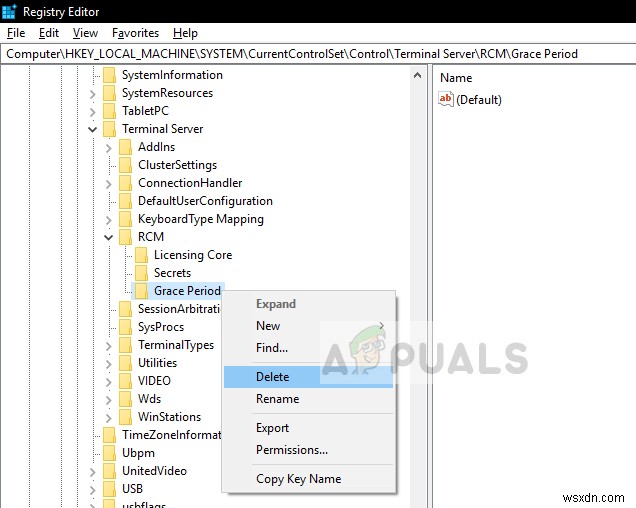The width and height of the screenshot is (636, 508).
Task: Select the TerminalTypes folder icon
Action: pos(126,345)
